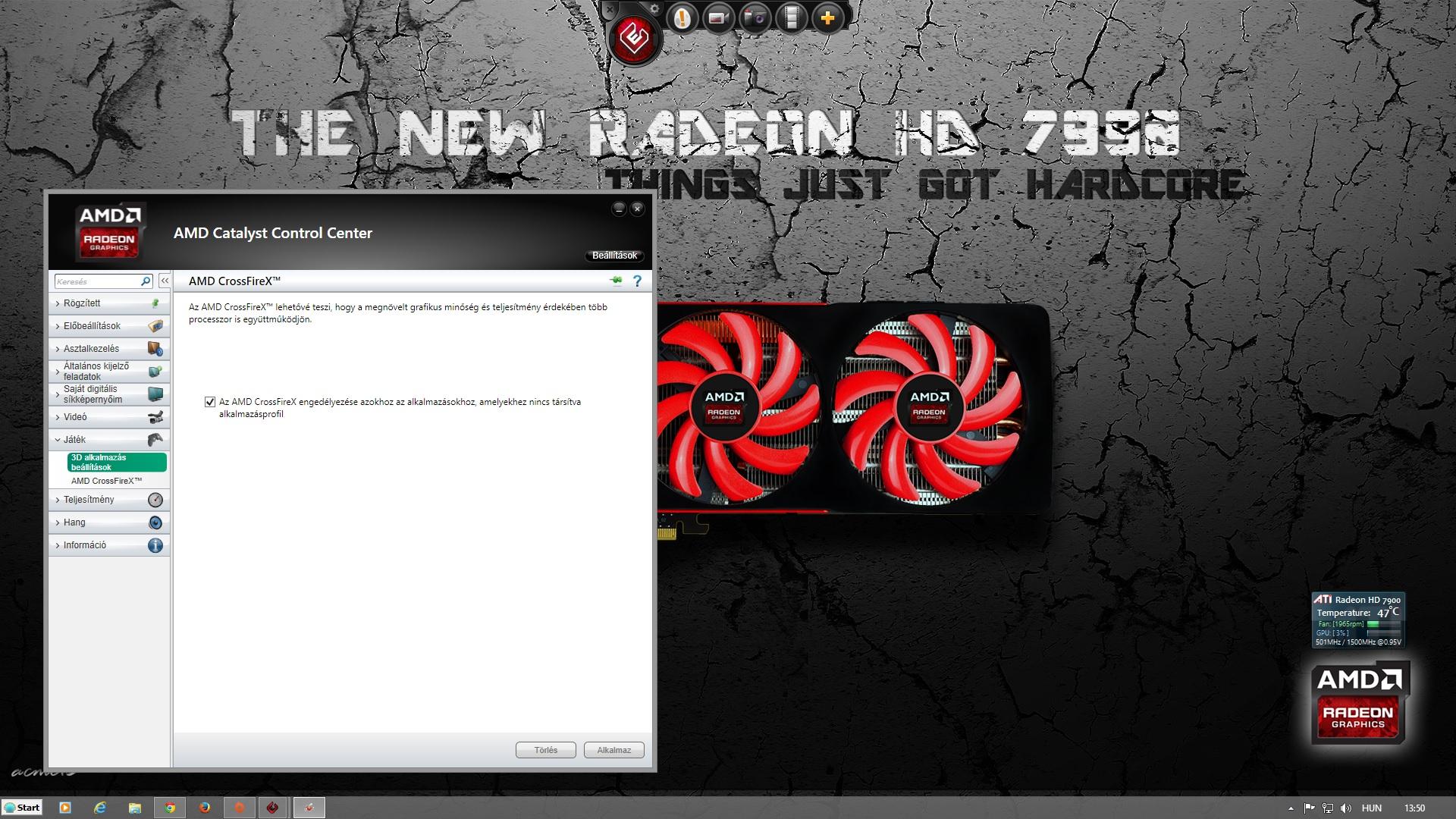
Task: Click the presets icon beside Előbeállítások
Action: point(155,326)
